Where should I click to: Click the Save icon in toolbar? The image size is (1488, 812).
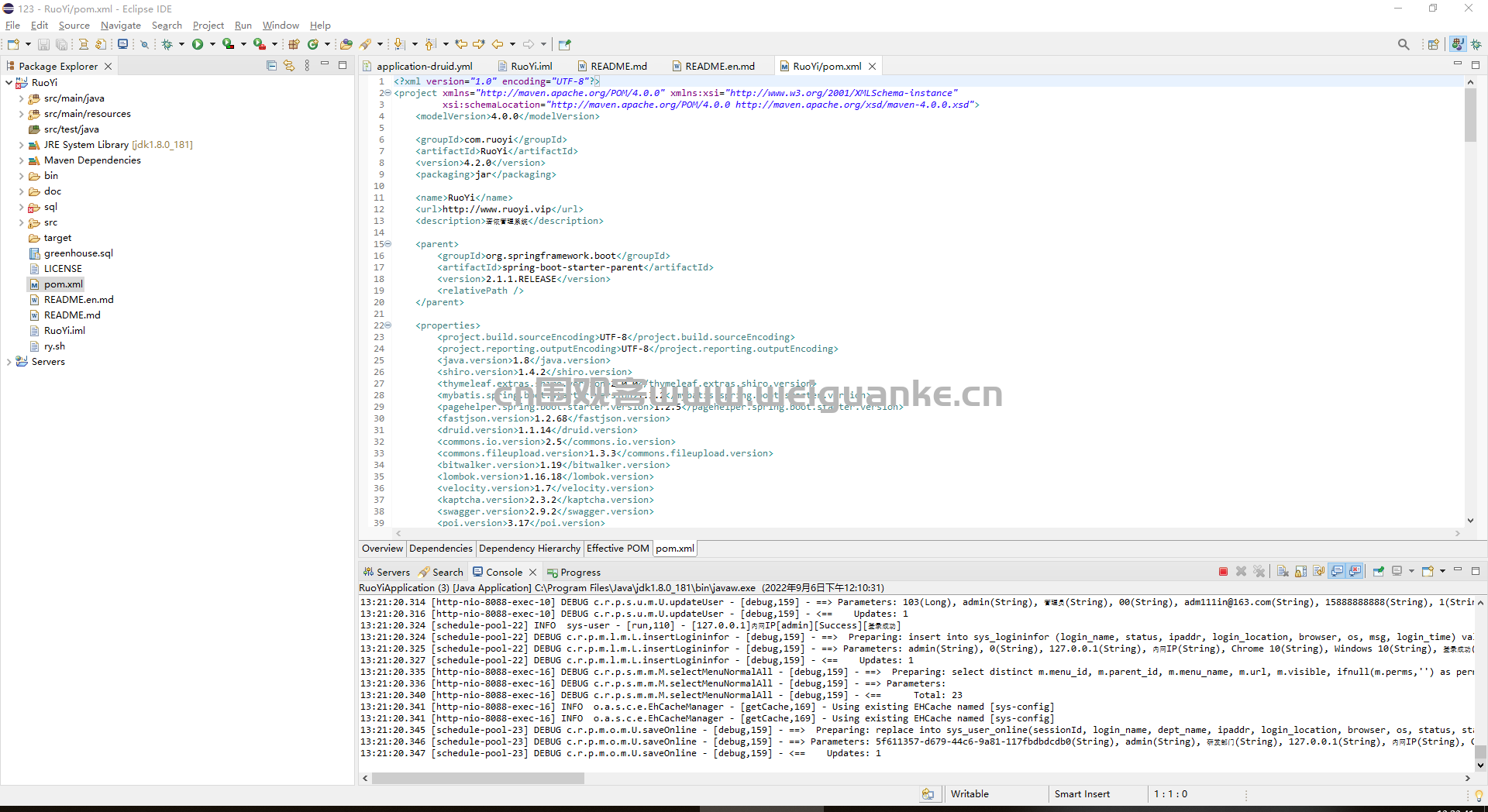[x=44, y=45]
